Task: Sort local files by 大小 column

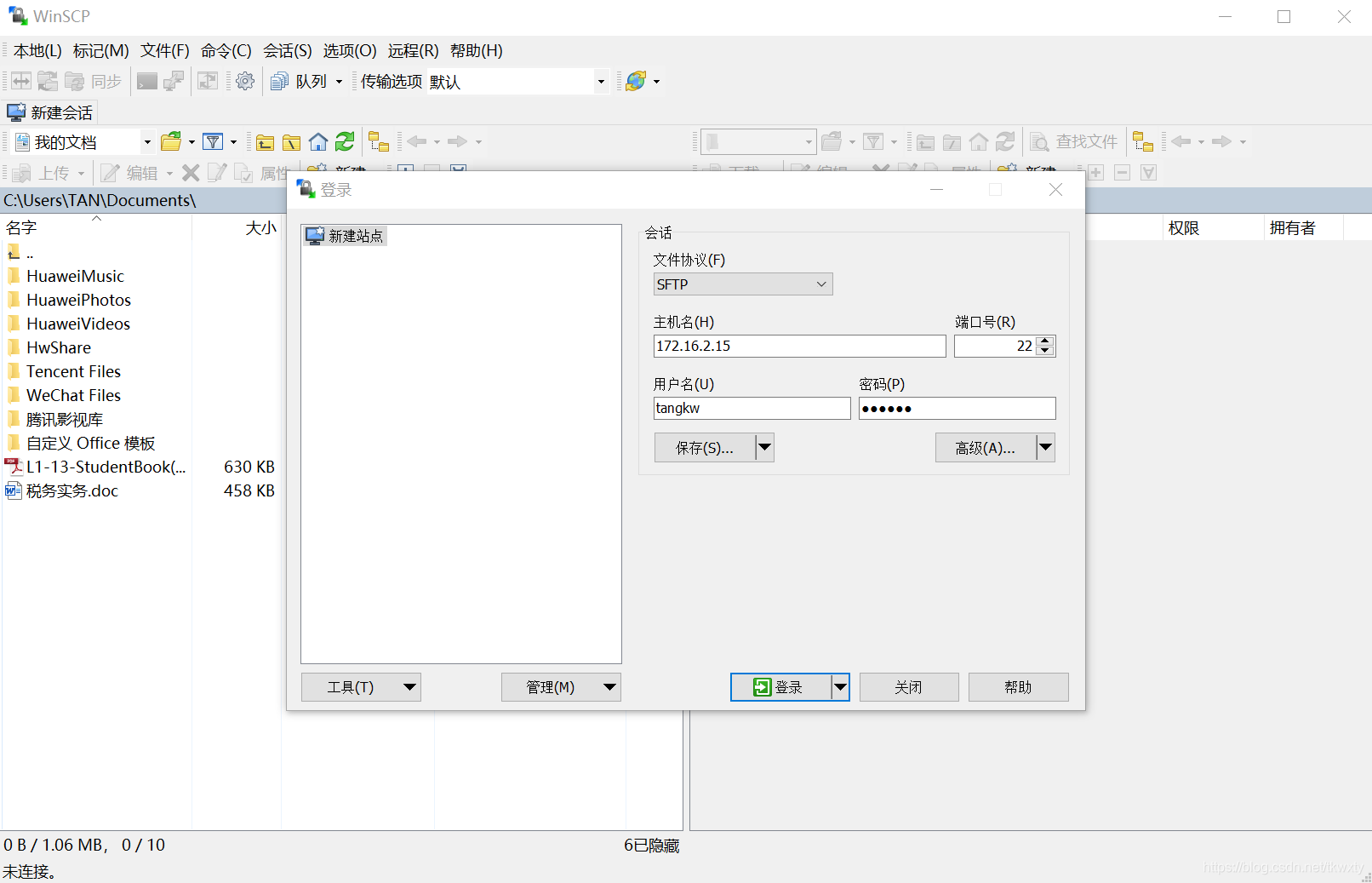Action: (237, 227)
